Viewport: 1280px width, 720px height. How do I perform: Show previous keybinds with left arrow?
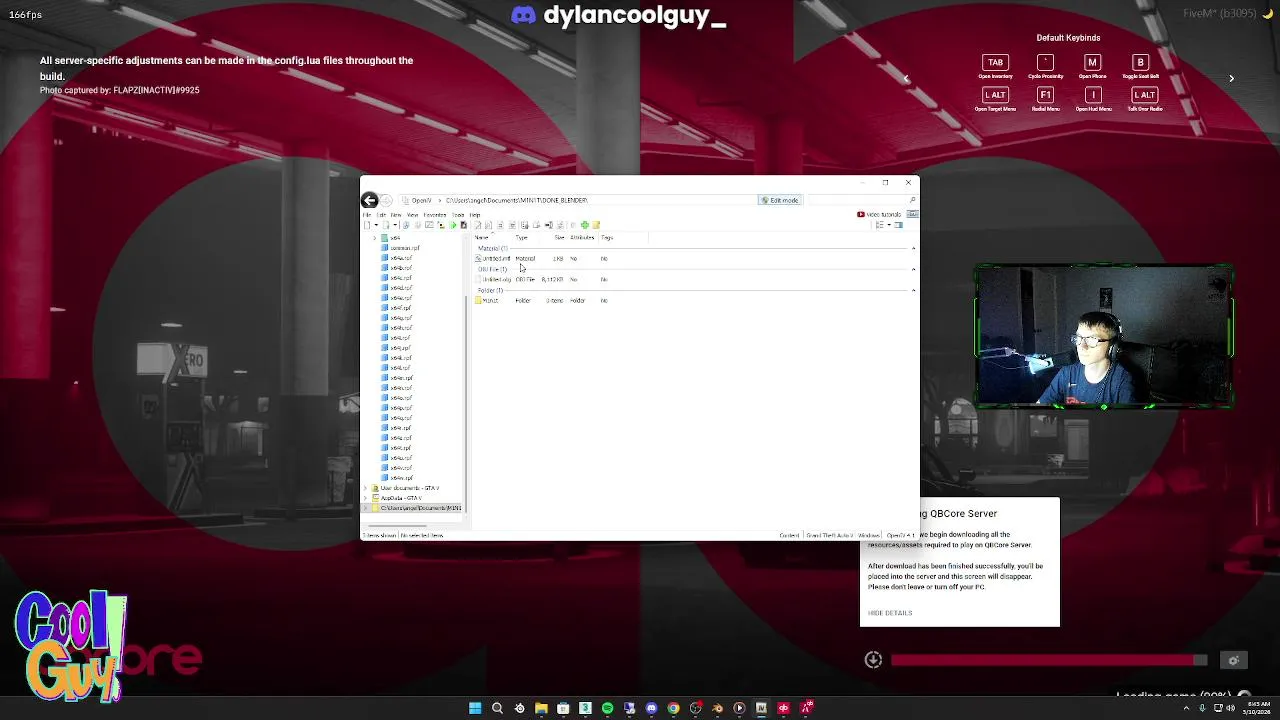coord(906,78)
